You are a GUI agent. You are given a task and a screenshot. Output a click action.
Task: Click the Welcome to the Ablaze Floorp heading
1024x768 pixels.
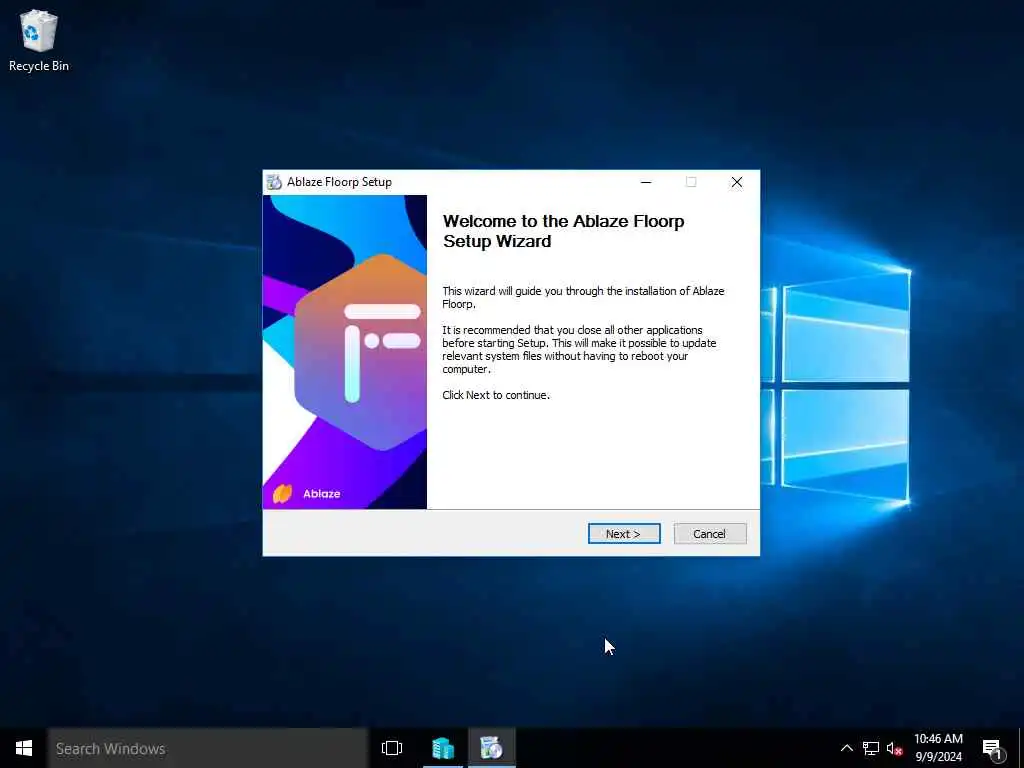click(564, 231)
